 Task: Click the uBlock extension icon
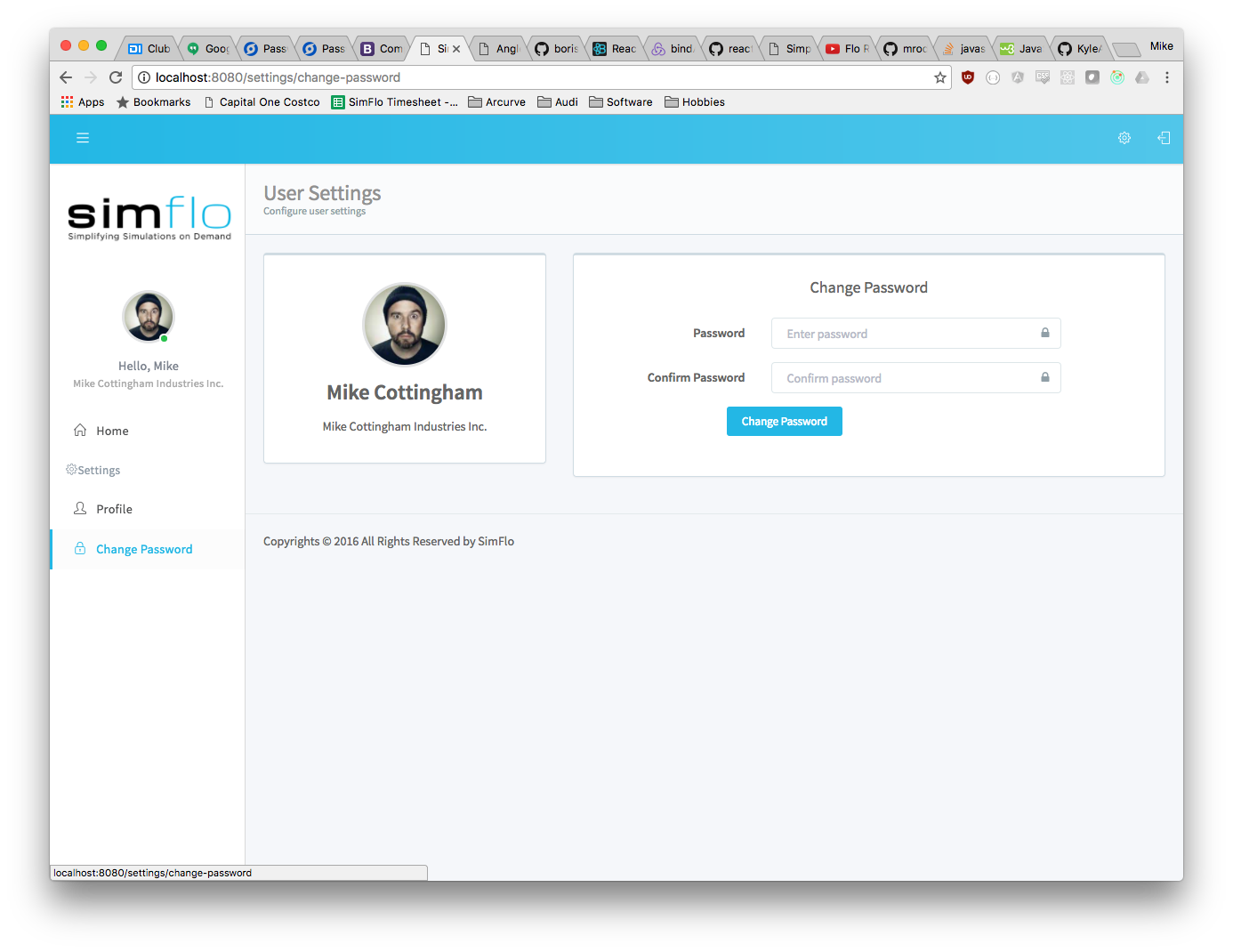[x=968, y=77]
